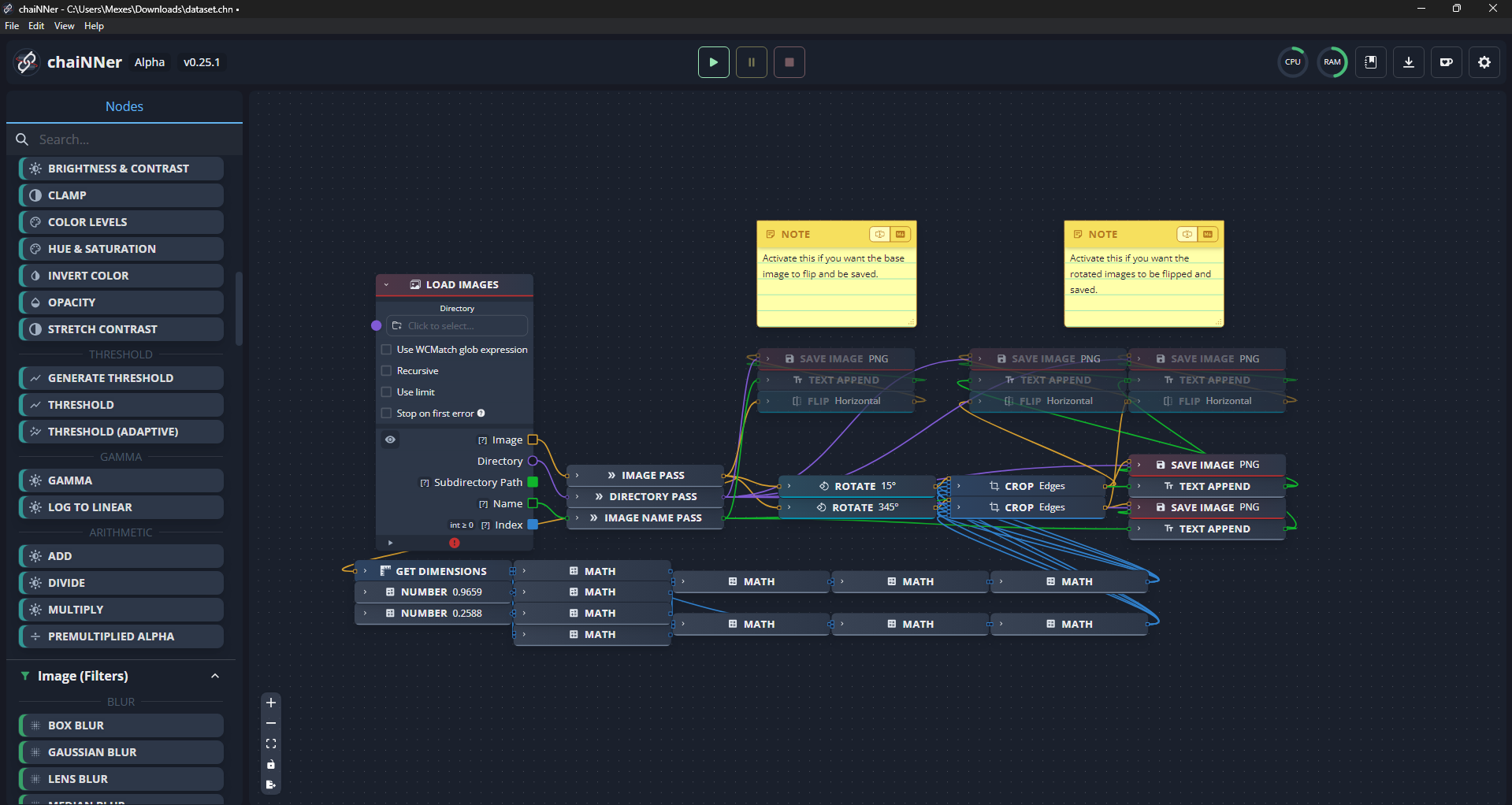The width and height of the screenshot is (1512, 805).
Task: Enable the Recursive checkbox
Action: (x=386, y=371)
